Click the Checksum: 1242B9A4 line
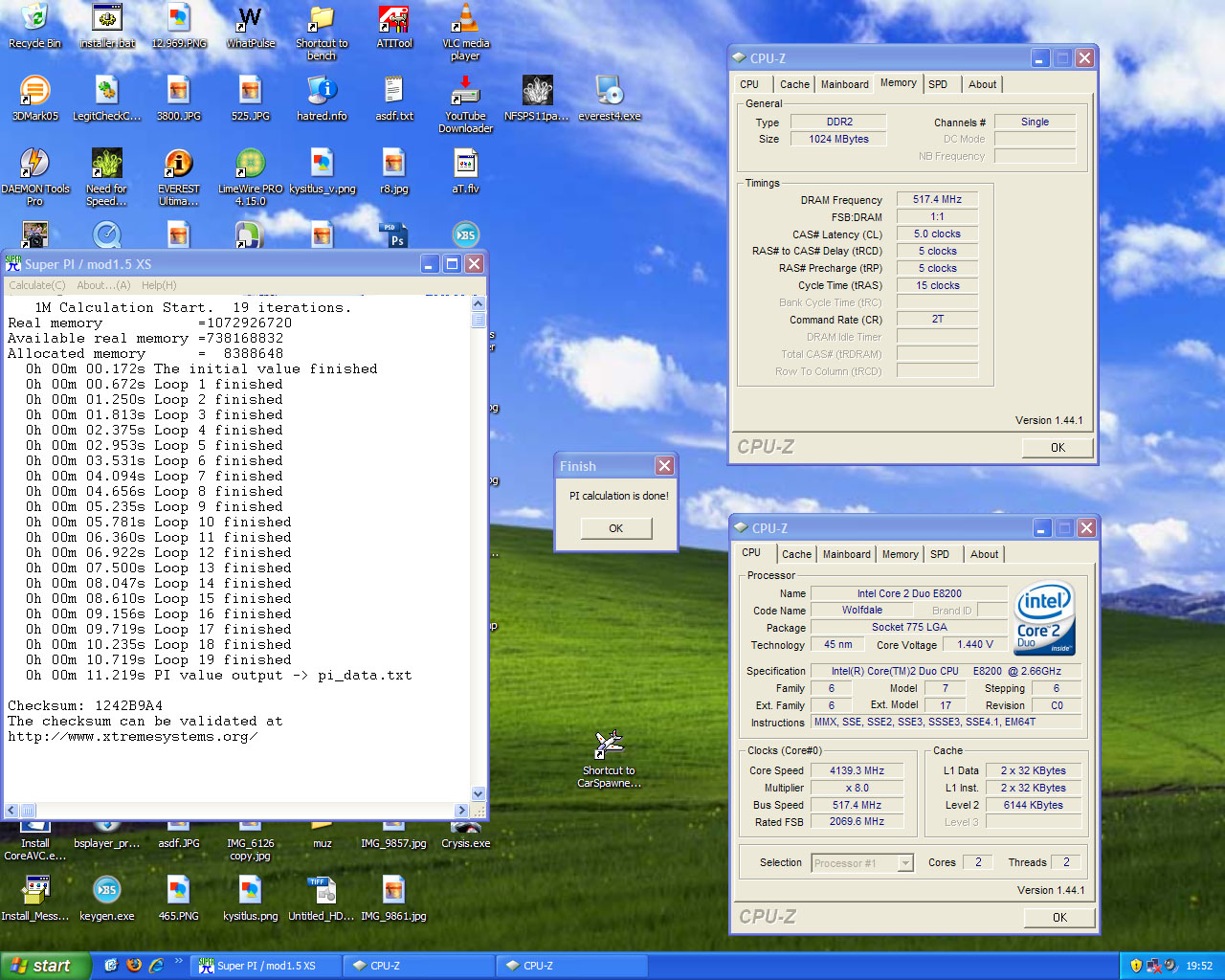Viewport: 1225px width, 980px height. (x=85, y=705)
